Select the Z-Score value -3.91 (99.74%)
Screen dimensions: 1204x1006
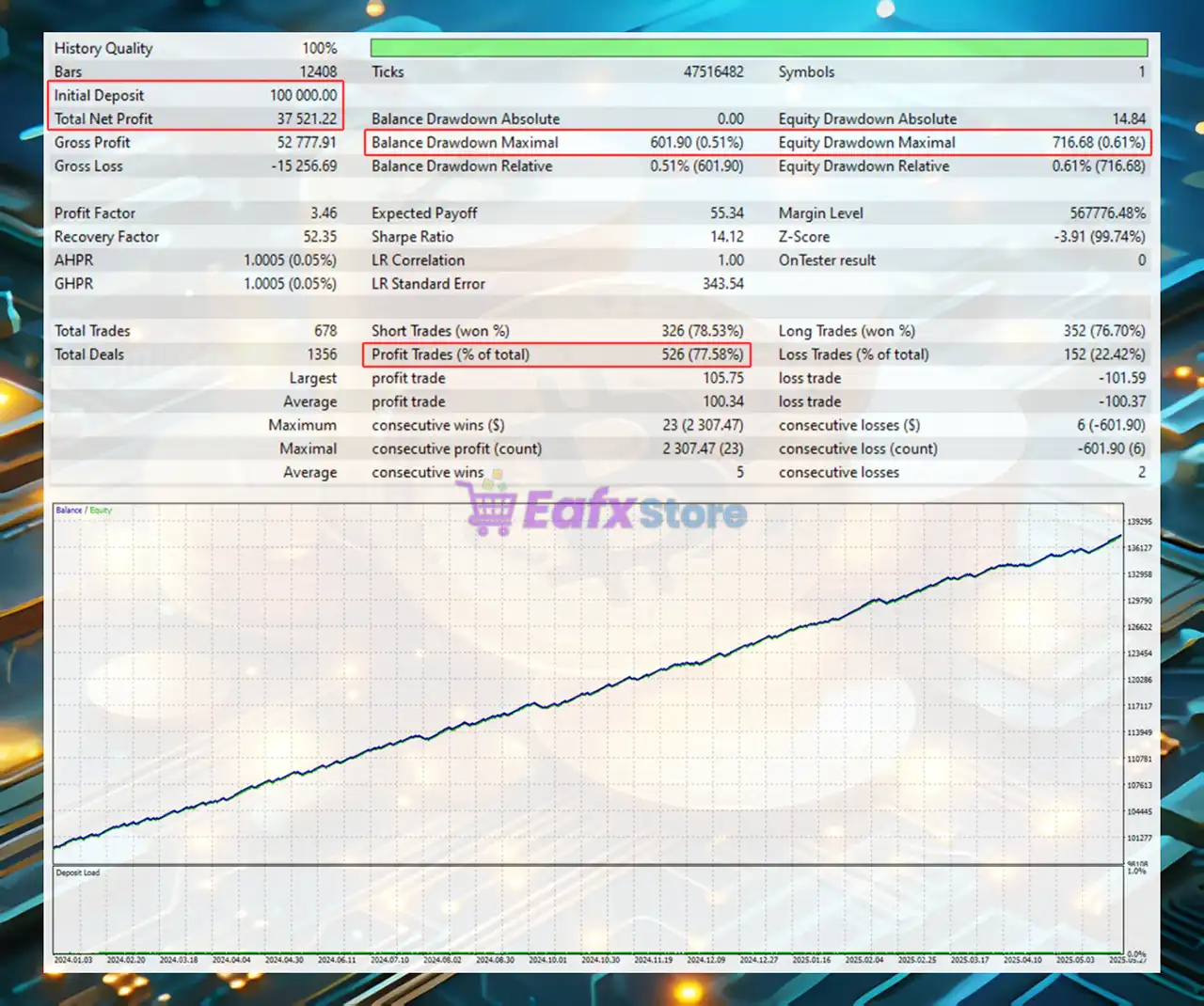pos(1099,237)
